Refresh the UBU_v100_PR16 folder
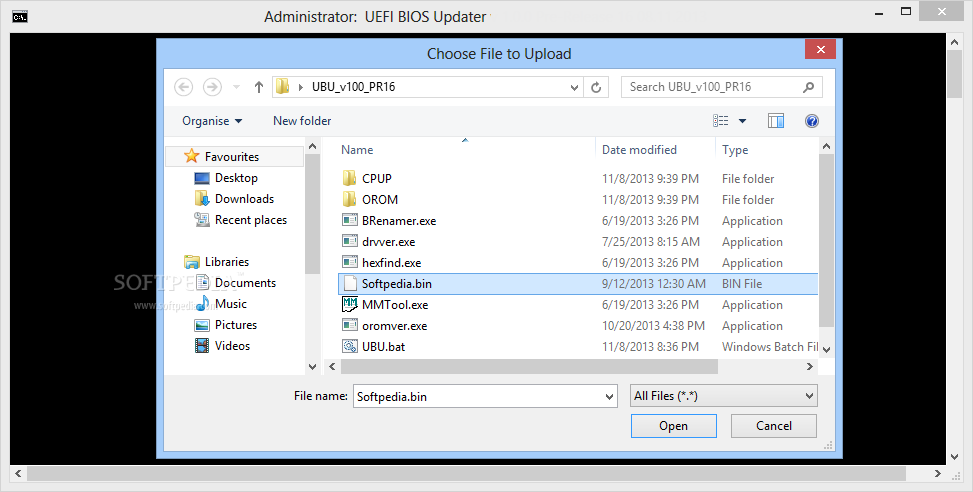 [x=596, y=87]
